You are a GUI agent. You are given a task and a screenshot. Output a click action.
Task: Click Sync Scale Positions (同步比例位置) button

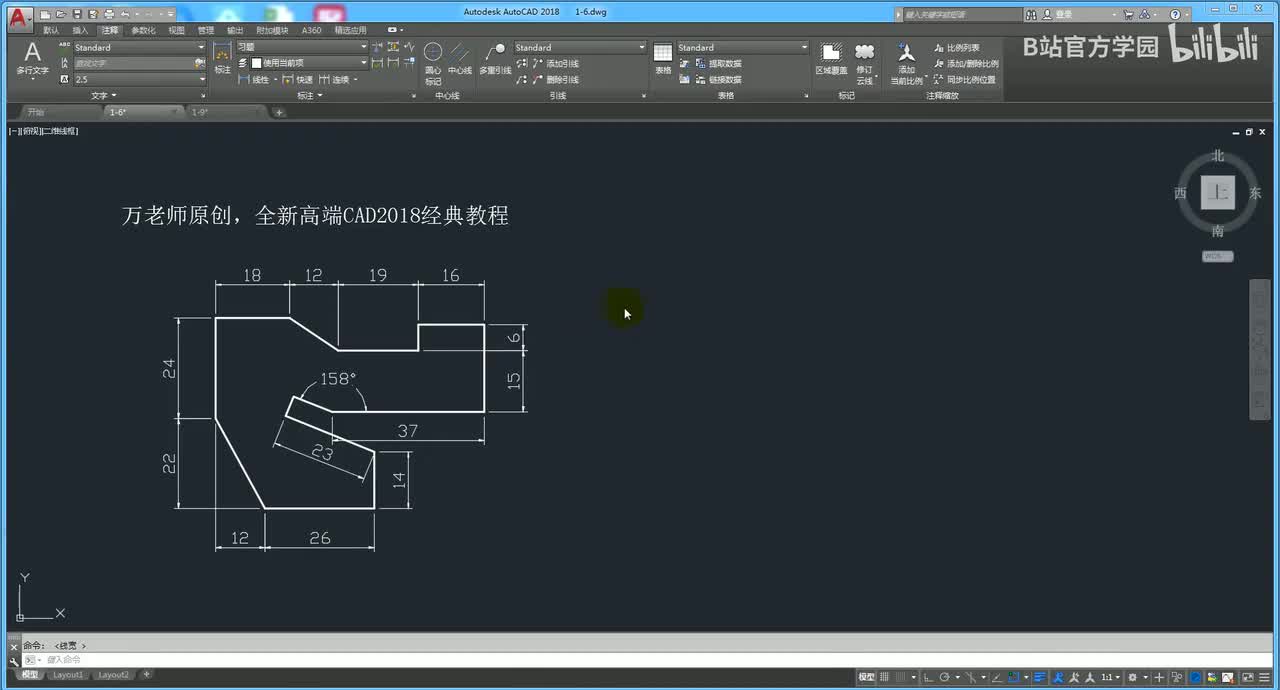(965, 80)
